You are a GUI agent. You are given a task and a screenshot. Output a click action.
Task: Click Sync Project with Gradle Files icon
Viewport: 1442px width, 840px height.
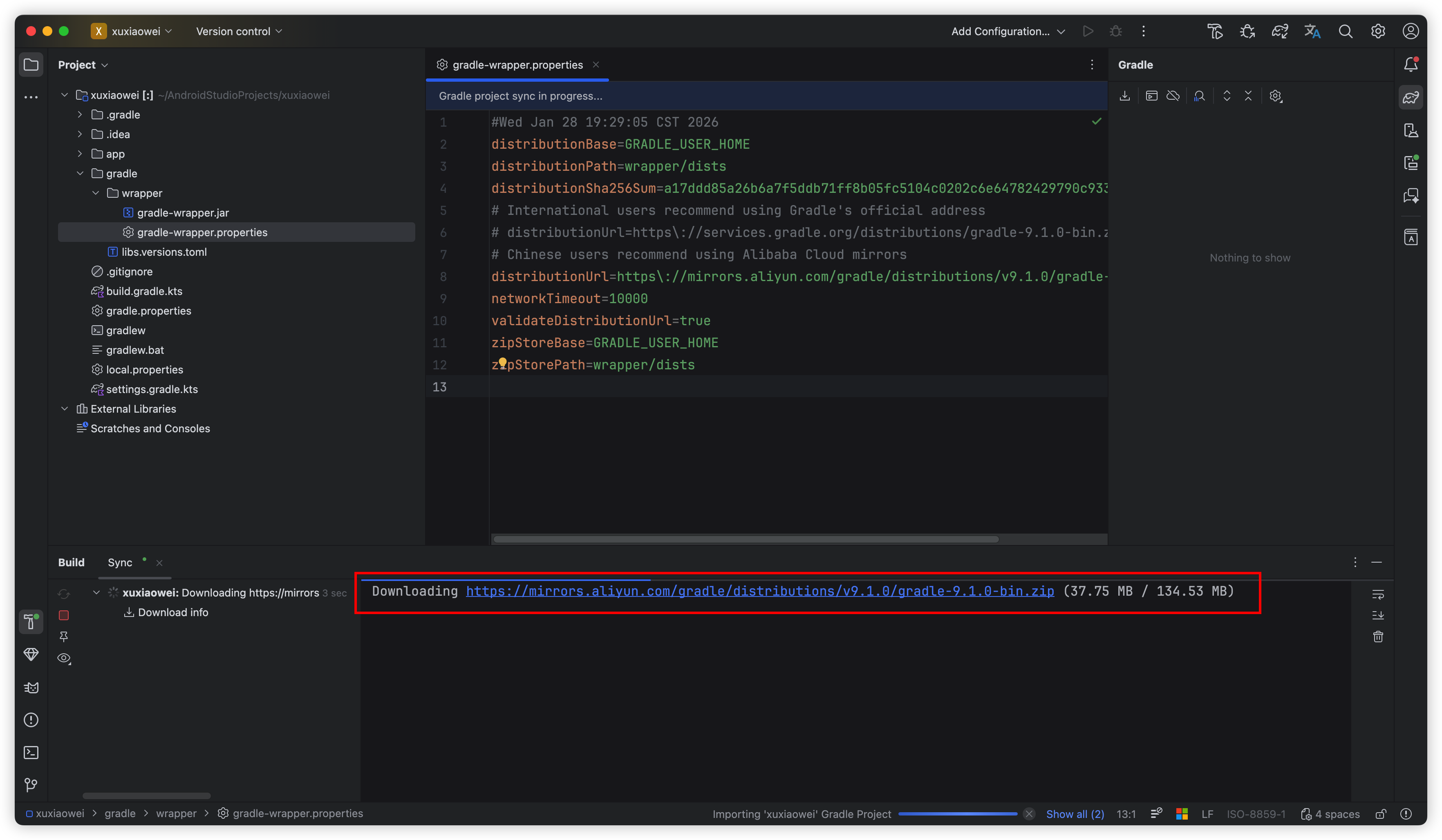(x=1279, y=31)
